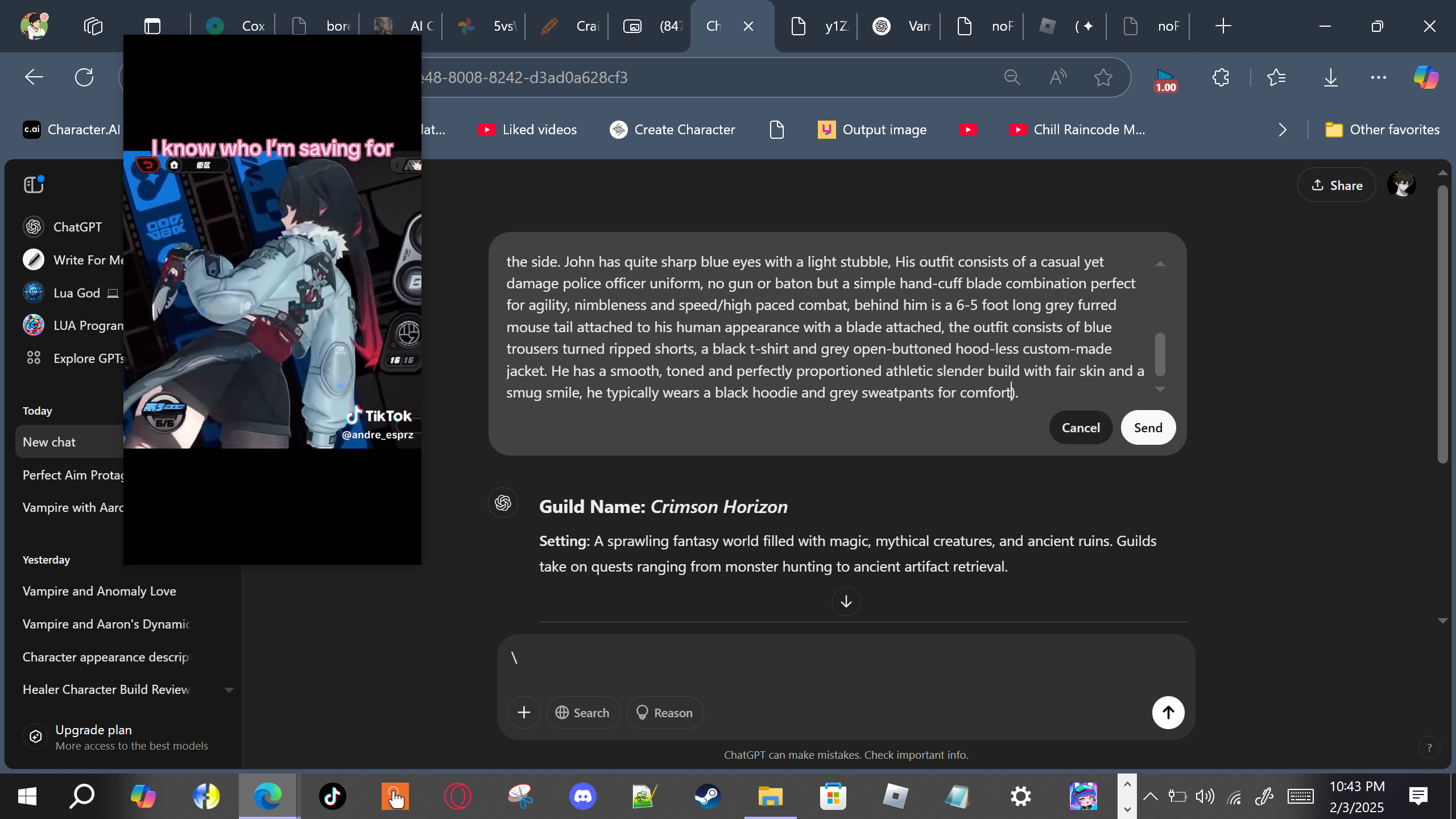Open the Extensions puzzle icon

tap(1221, 77)
